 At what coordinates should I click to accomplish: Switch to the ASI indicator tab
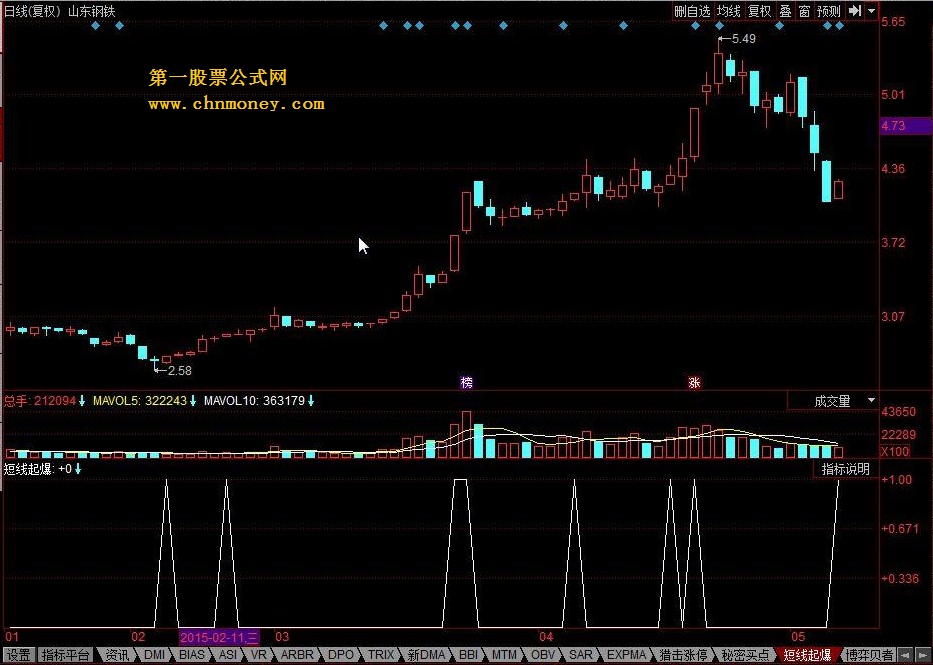click(x=228, y=655)
